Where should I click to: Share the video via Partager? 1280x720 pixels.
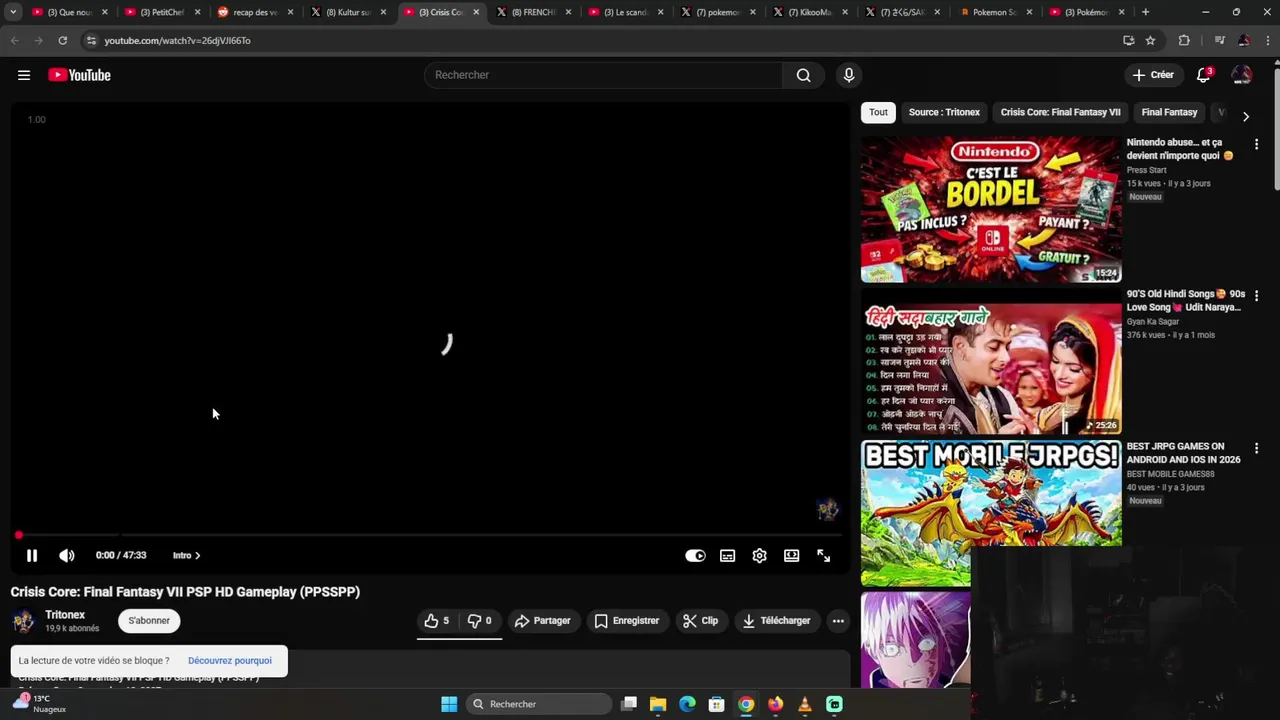point(542,621)
